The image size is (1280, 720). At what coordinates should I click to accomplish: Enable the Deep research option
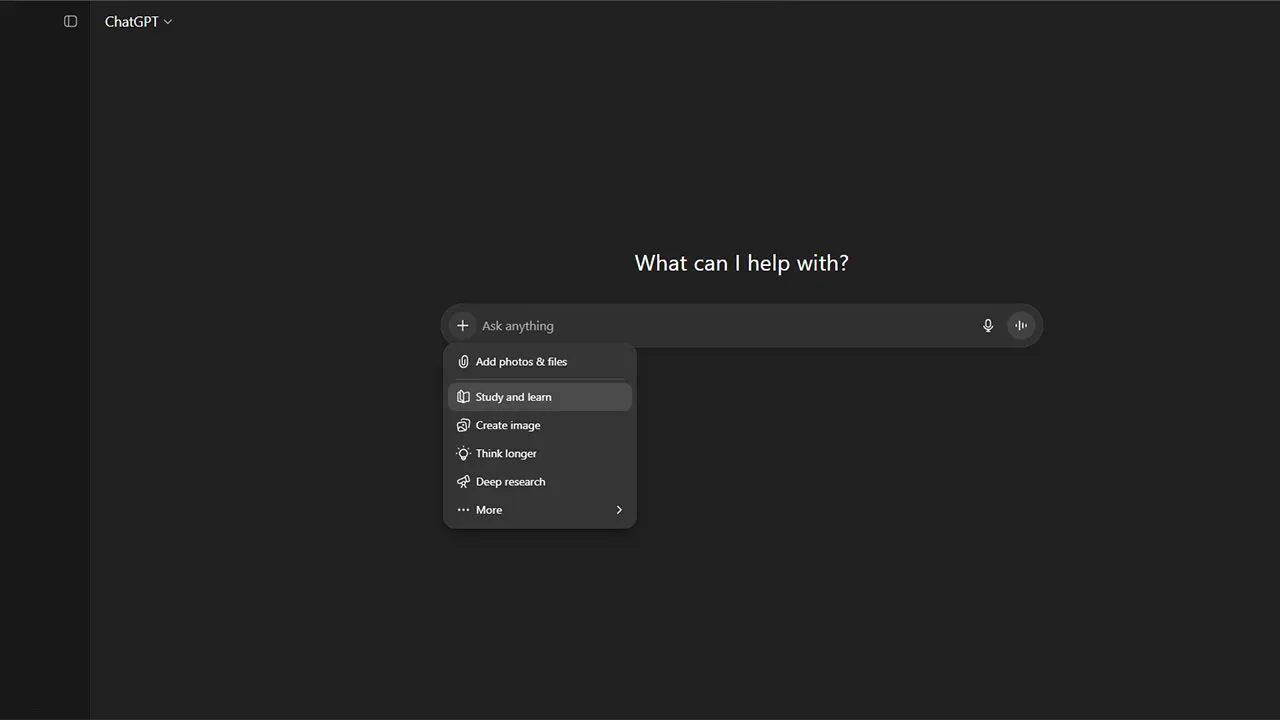pyautogui.click(x=510, y=482)
